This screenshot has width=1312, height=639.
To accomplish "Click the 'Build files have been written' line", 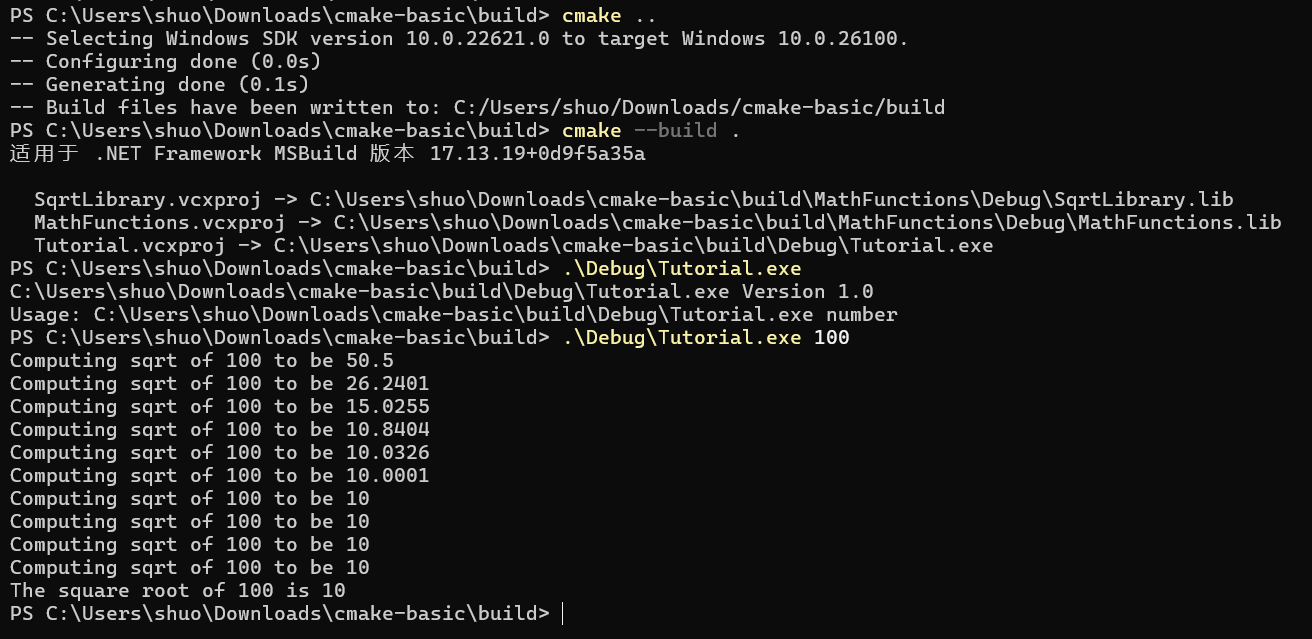I will pos(477,108).
